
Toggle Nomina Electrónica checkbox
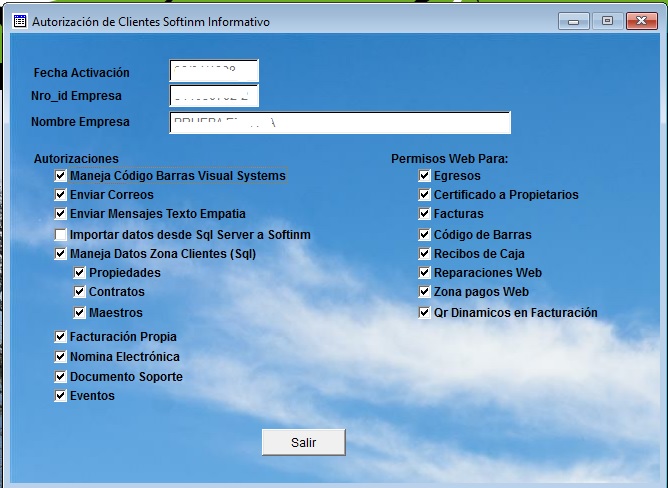click(60, 356)
